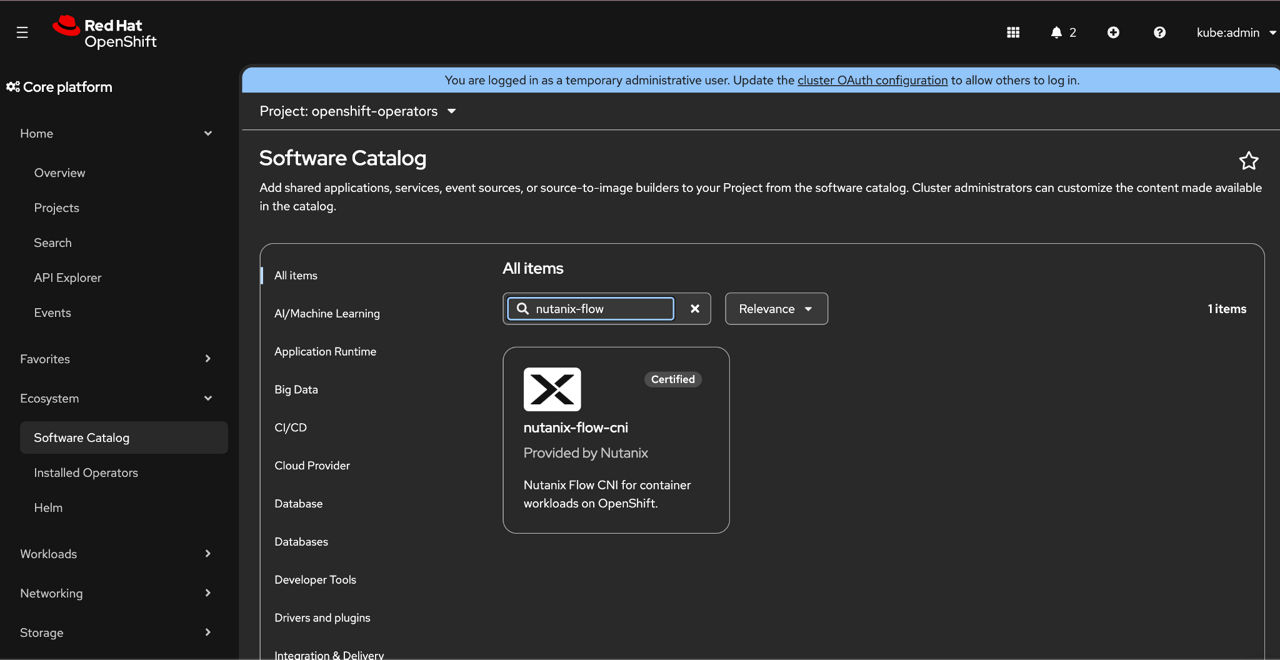Viewport: 1280px width, 660px height.
Task: Expand the Networking navigation section
Action: coord(119,593)
